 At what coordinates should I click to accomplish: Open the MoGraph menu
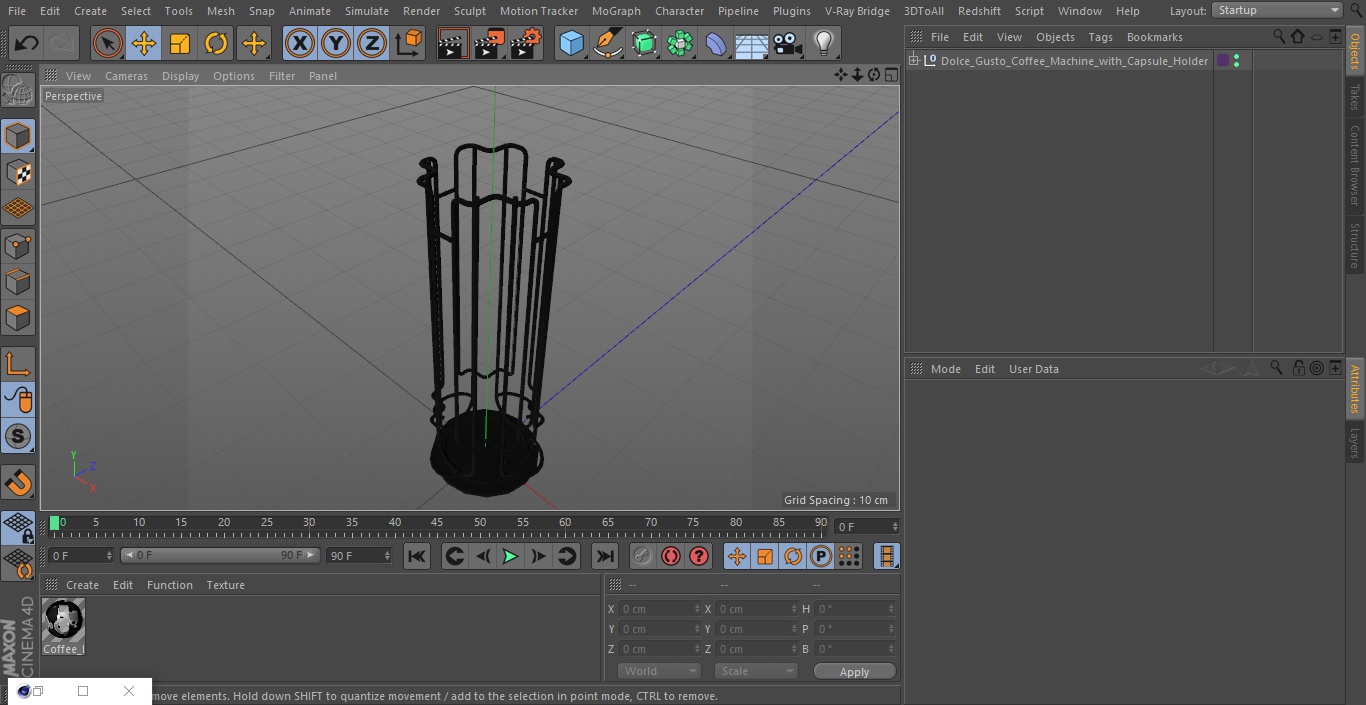[x=616, y=11]
